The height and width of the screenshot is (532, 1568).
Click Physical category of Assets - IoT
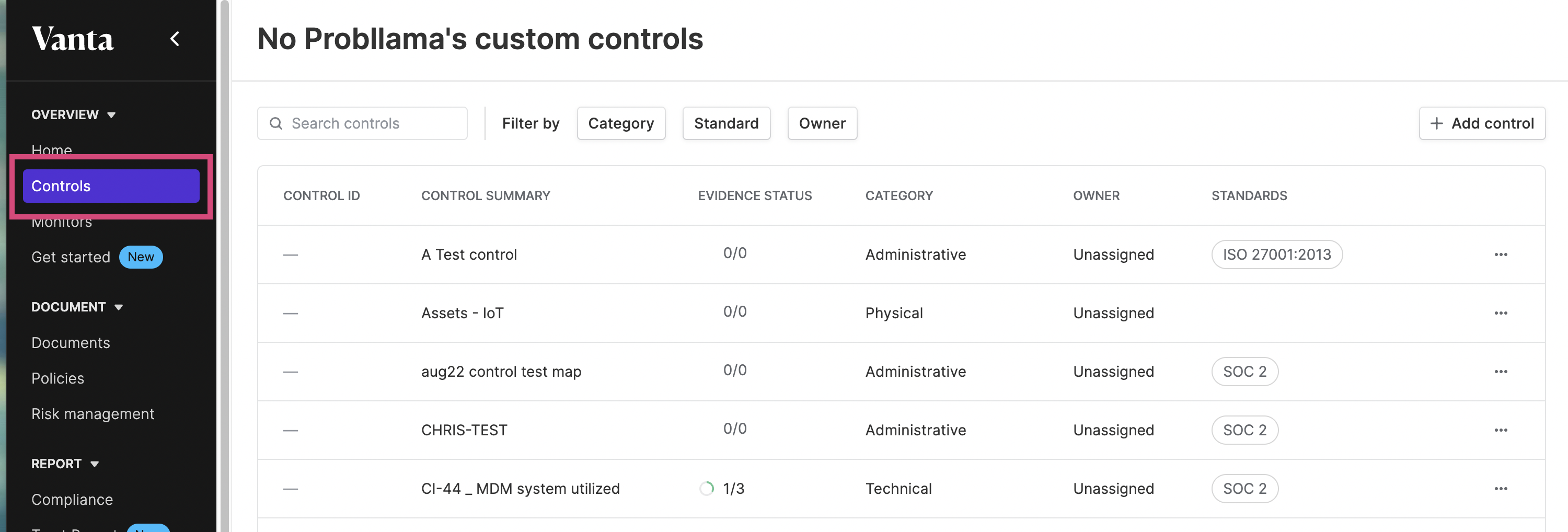click(x=894, y=313)
